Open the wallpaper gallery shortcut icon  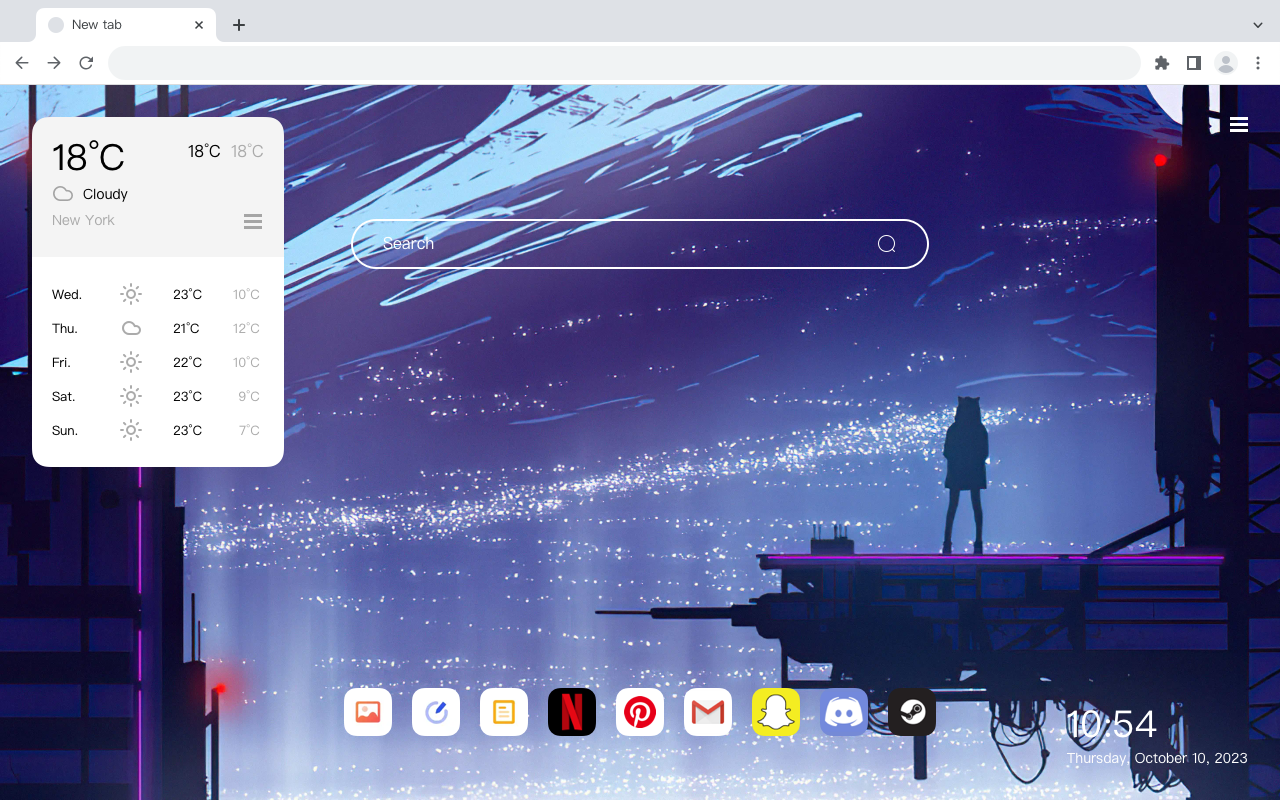368,712
